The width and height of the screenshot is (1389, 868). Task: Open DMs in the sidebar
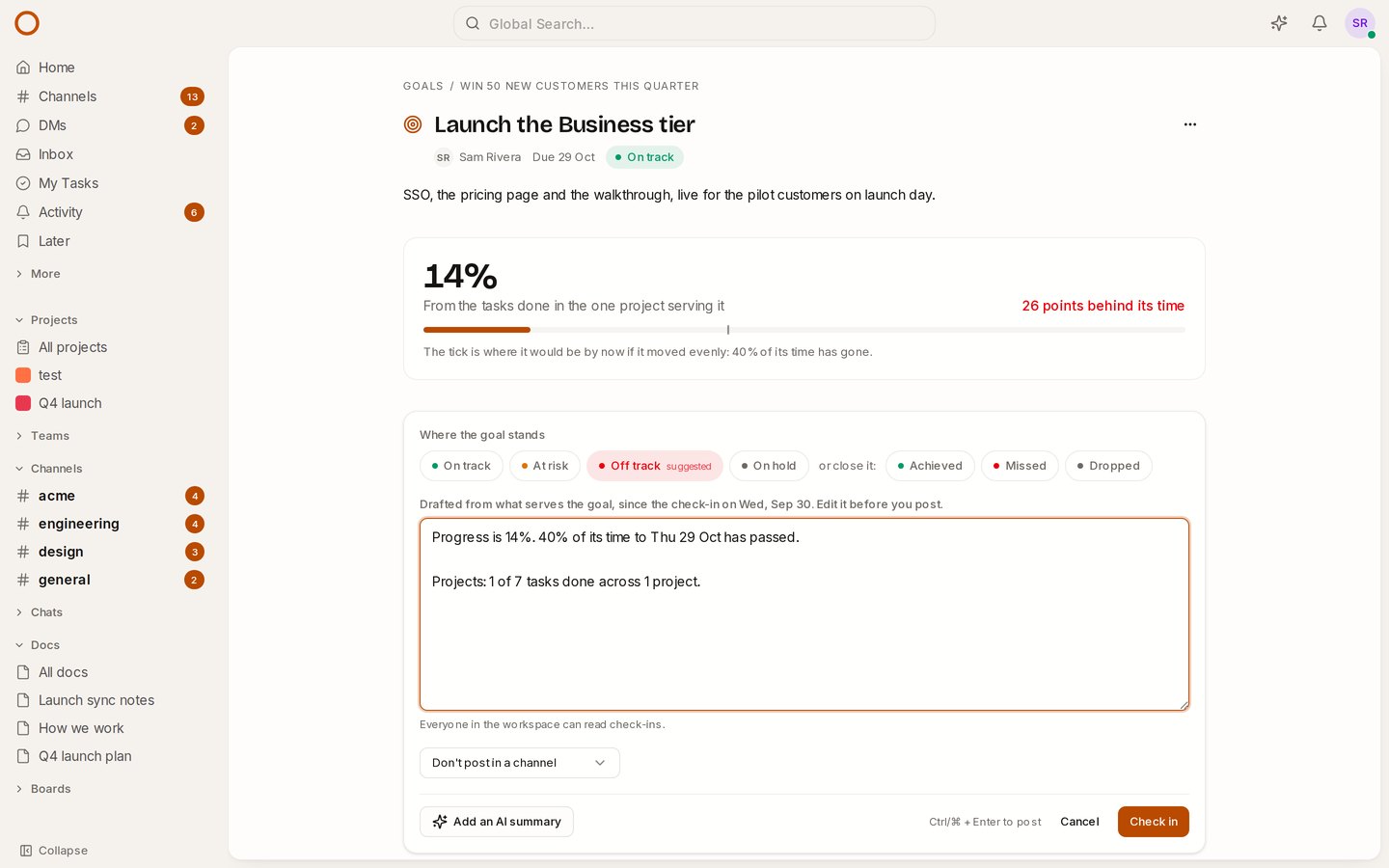(x=110, y=125)
